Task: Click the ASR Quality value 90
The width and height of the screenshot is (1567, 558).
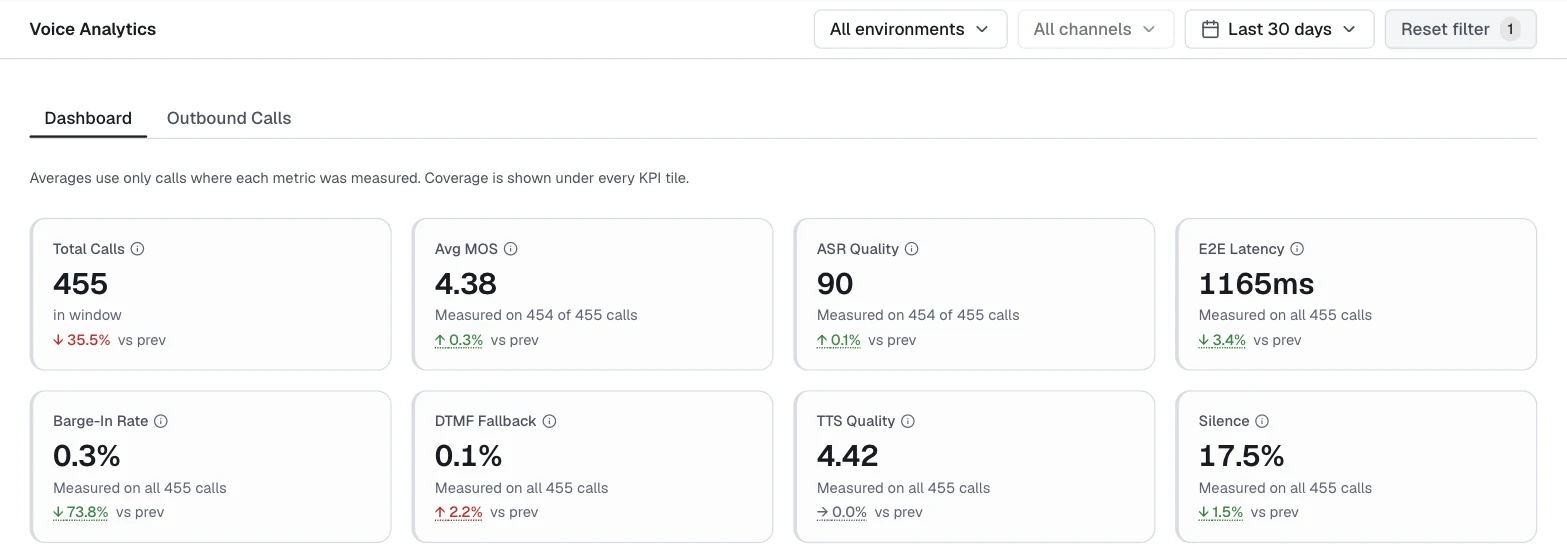Action: coord(835,284)
